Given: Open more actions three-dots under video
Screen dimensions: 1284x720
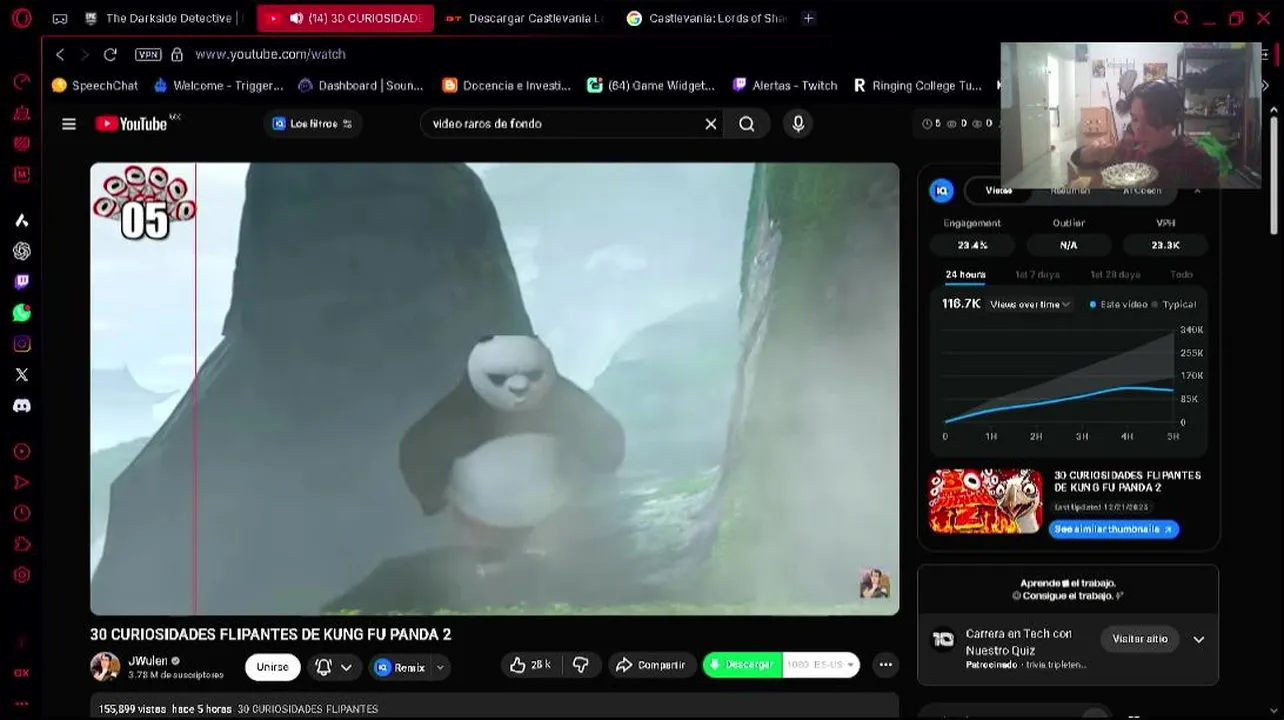Looking at the screenshot, I should tap(885, 665).
